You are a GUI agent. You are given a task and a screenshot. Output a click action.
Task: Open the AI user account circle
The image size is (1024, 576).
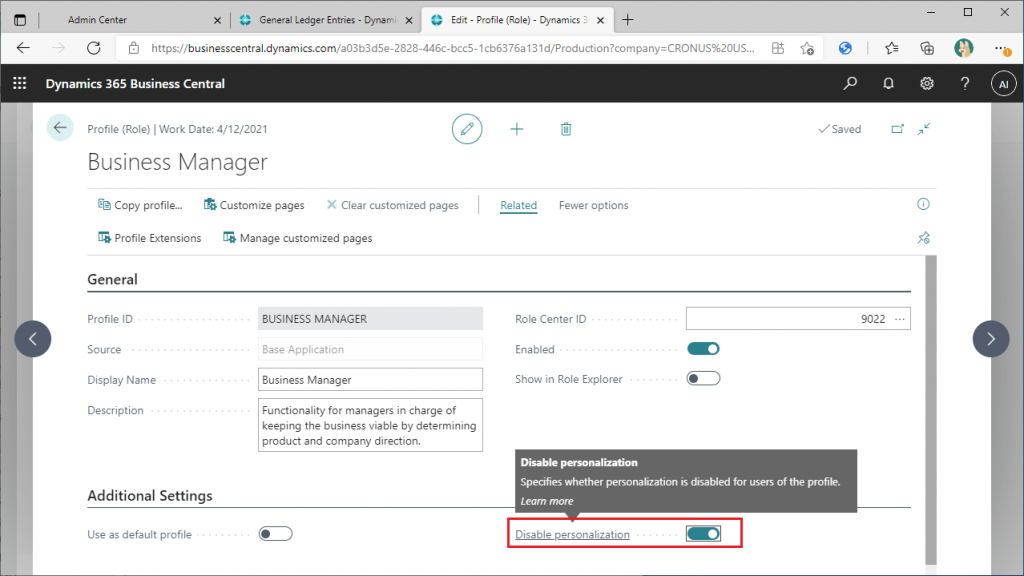click(x=1003, y=84)
